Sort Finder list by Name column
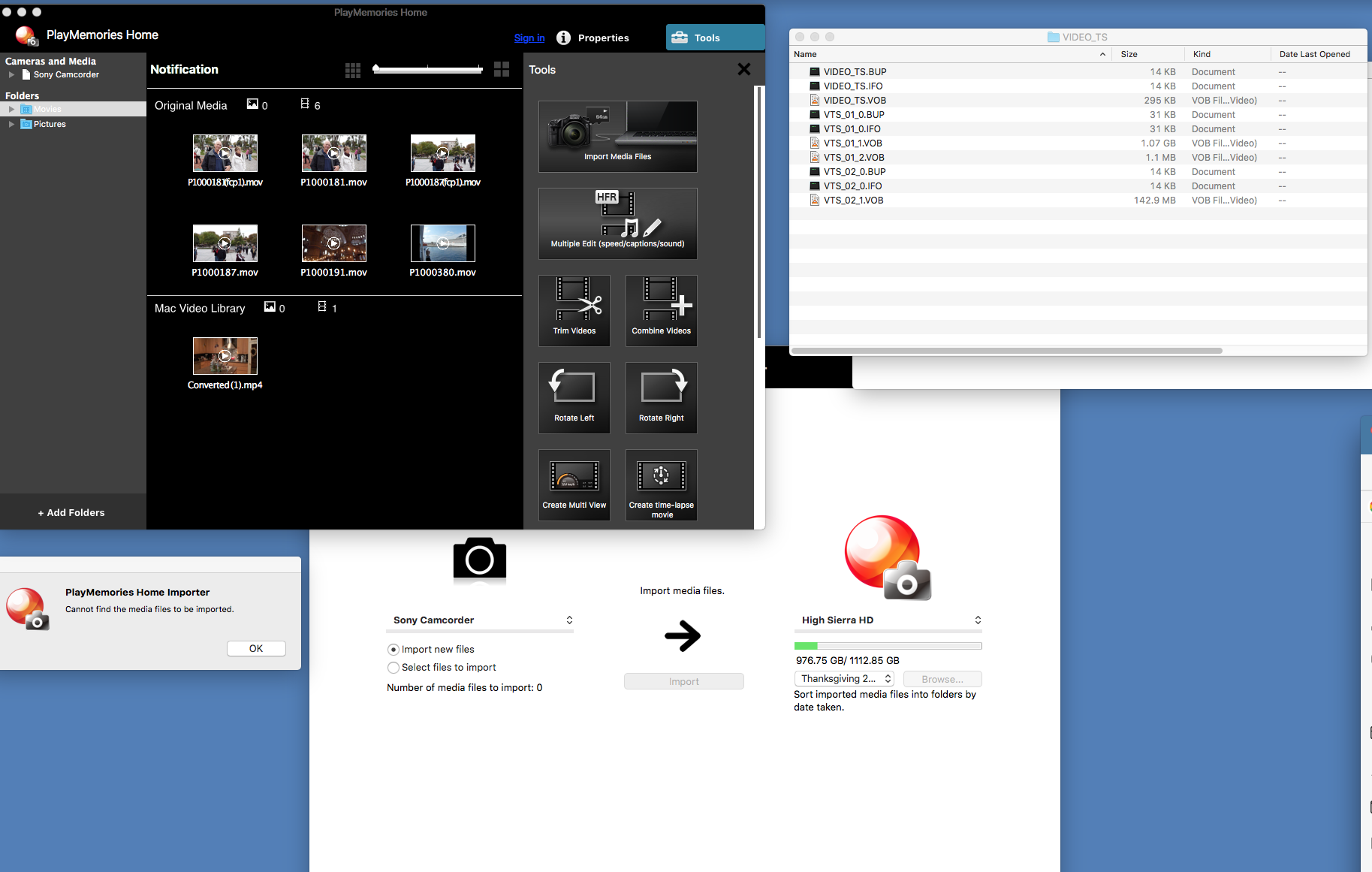Image resolution: width=1372 pixels, height=872 pixels. point(950,54)
